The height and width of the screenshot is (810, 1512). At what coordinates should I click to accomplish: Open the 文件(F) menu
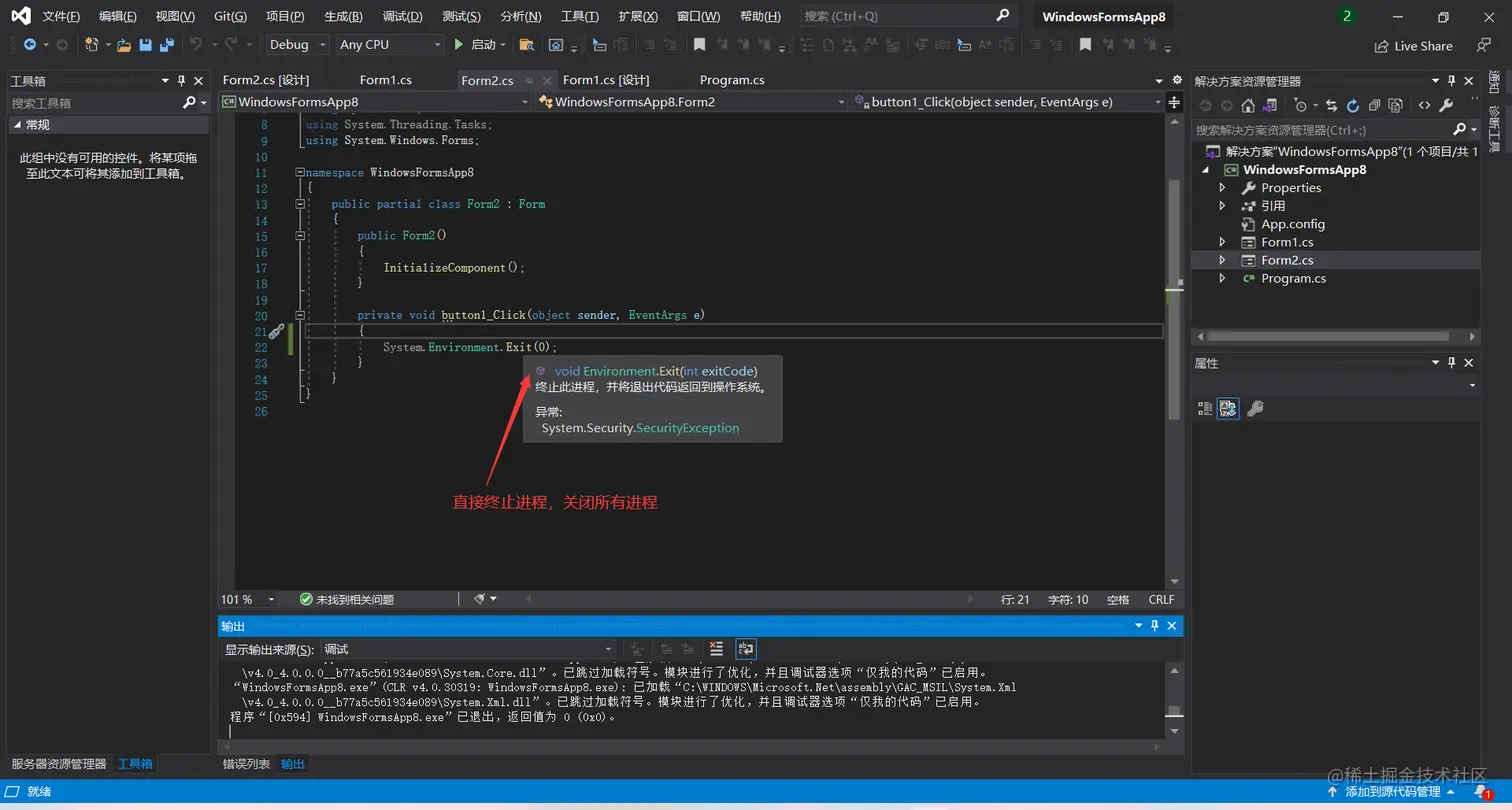pos(61,17)
